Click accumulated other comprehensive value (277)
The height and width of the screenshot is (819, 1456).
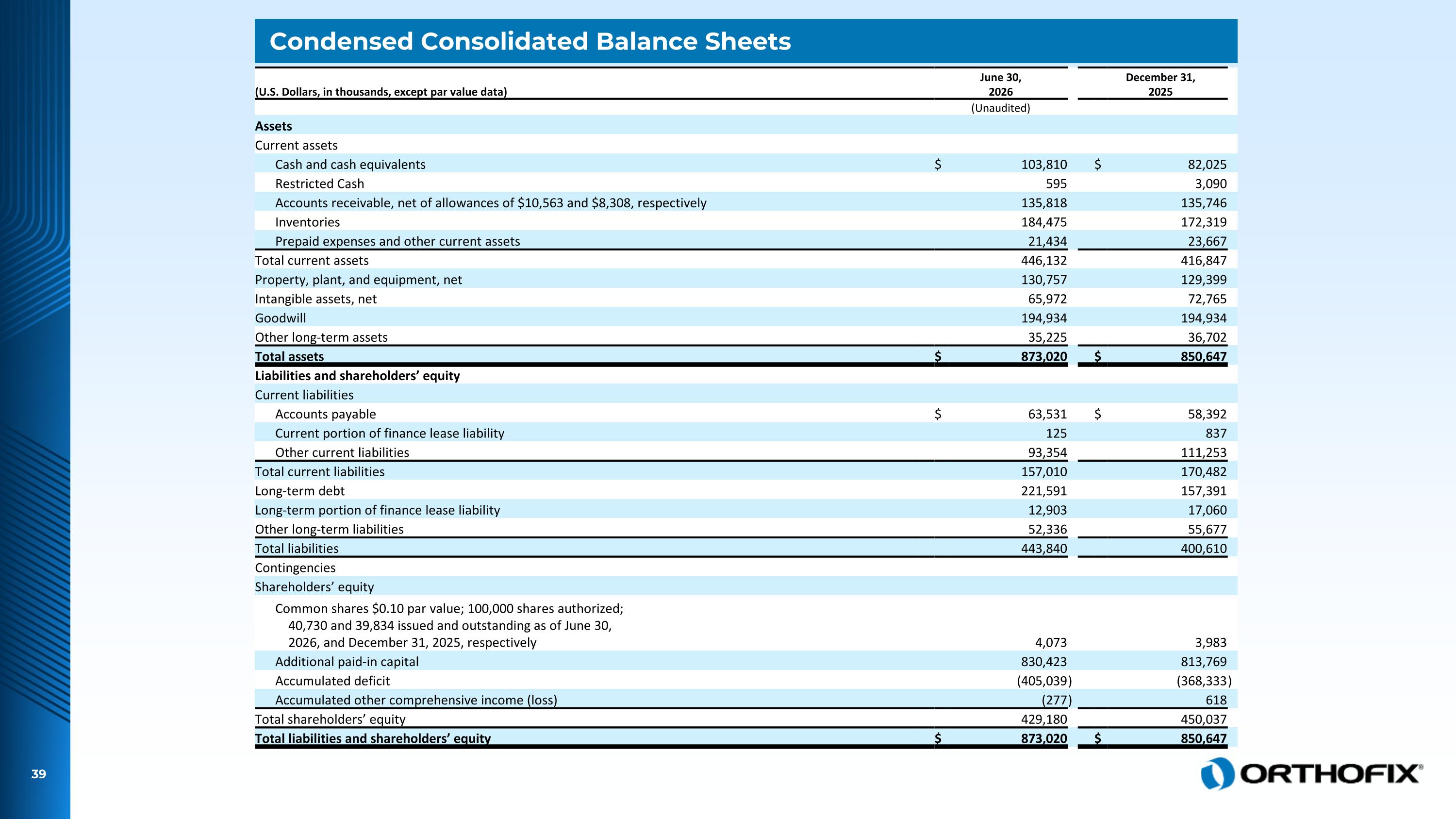[1057, 701]
